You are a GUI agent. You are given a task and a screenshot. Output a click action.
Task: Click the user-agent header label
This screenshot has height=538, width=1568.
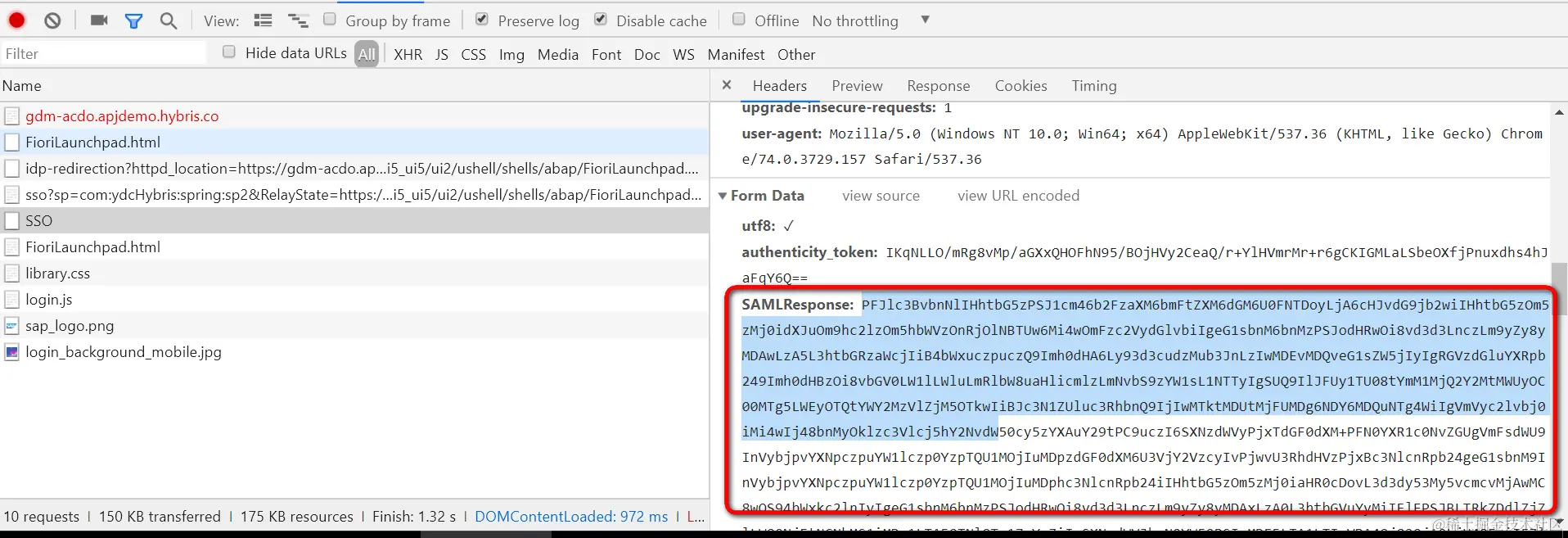click(782, 133)
